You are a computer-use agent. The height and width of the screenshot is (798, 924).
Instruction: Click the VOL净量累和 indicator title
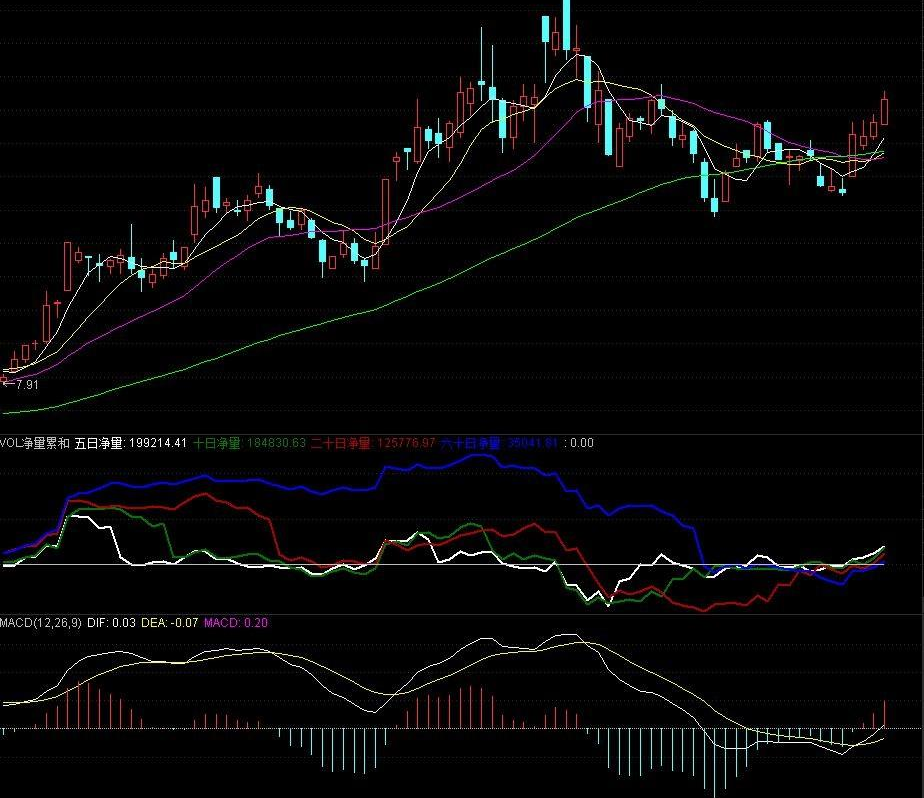click(x=35, y=443)
